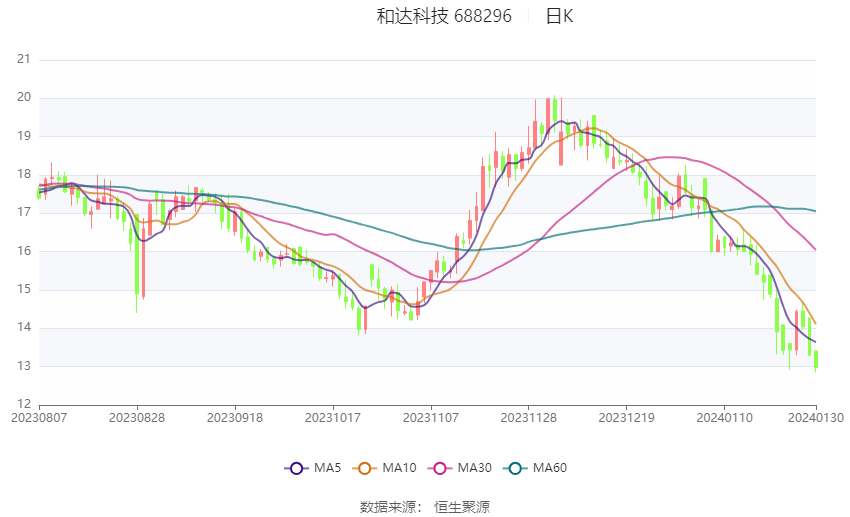Viewport: 850px width, 517px height.
Task: Toggle the MA10 legend series
Action: 384,468
